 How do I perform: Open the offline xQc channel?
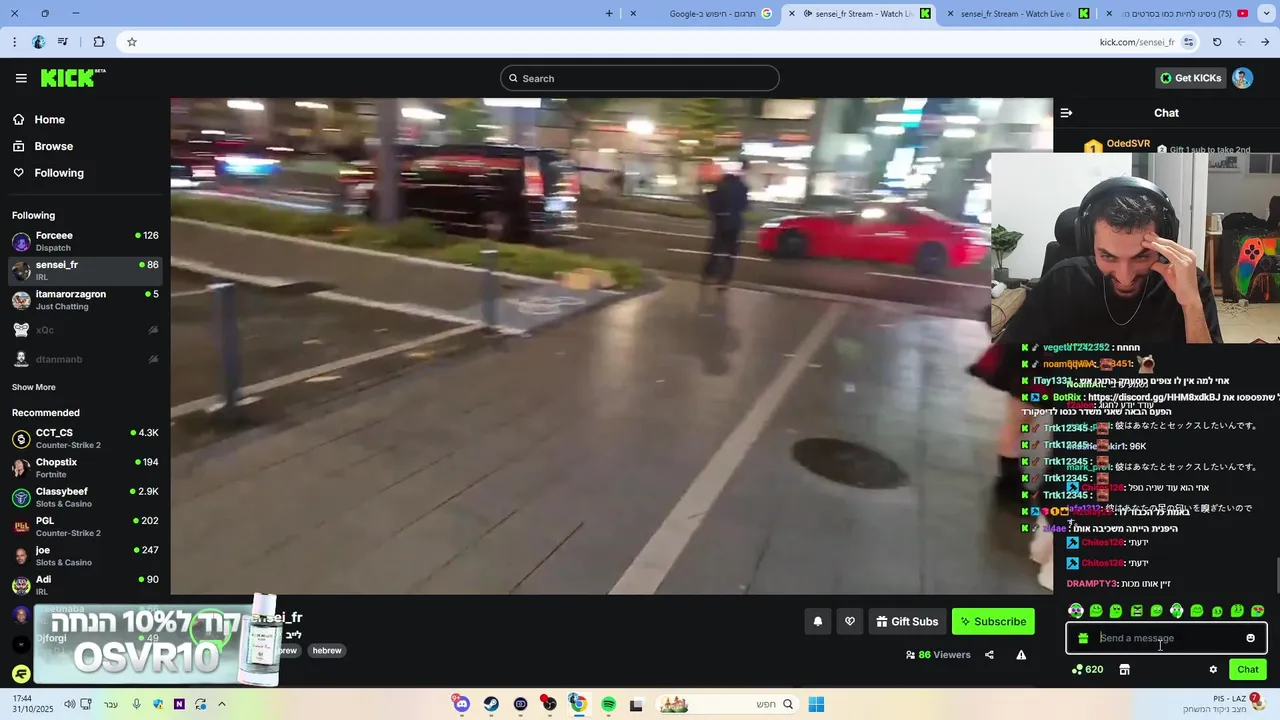tap(85, 330)
